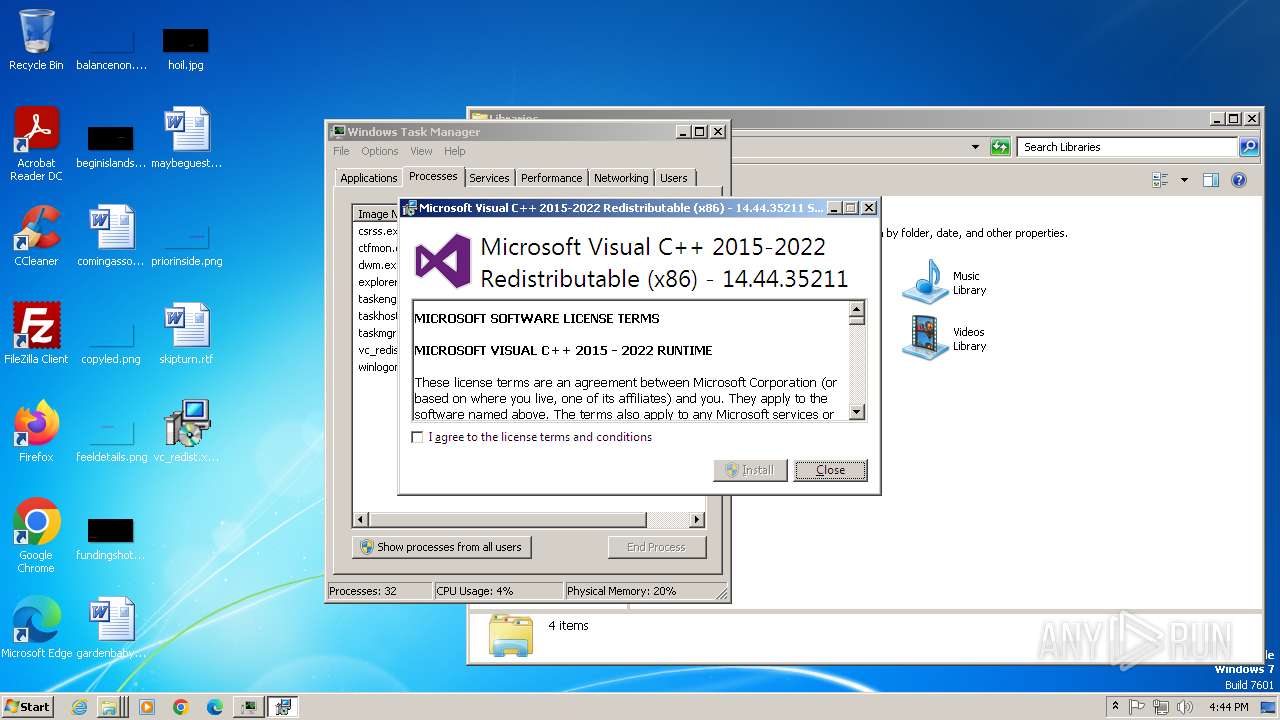Select the comingasso Word document icon
This screenshot has width=1280, height=720.
pos(111,236)
